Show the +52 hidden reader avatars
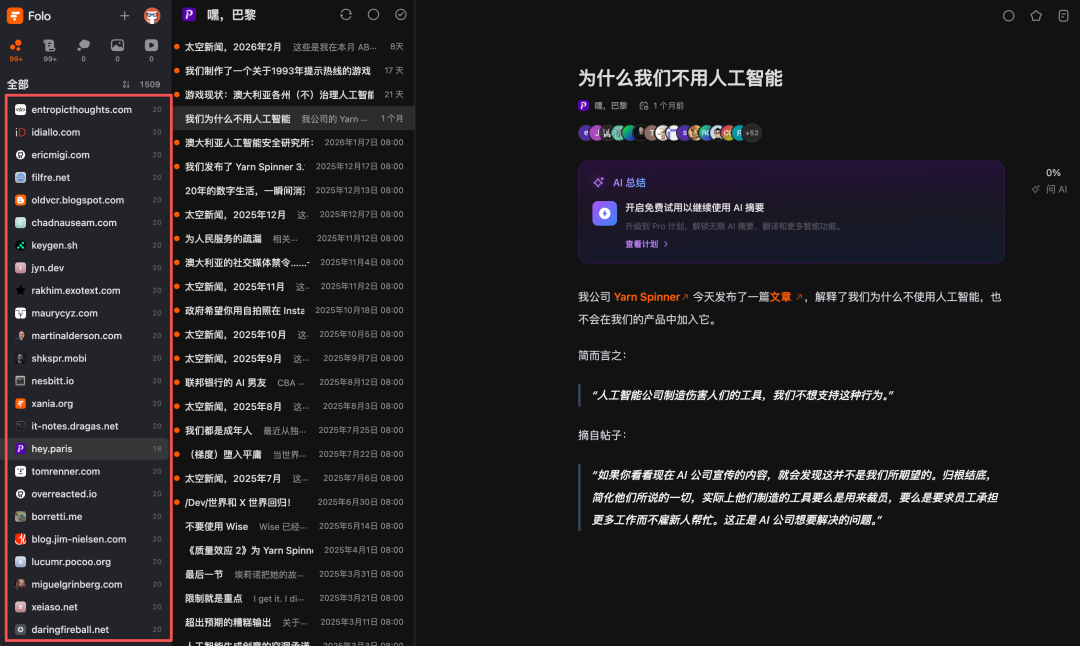Viewport: 1080px width, 646px height. click(x=753, y=132)
